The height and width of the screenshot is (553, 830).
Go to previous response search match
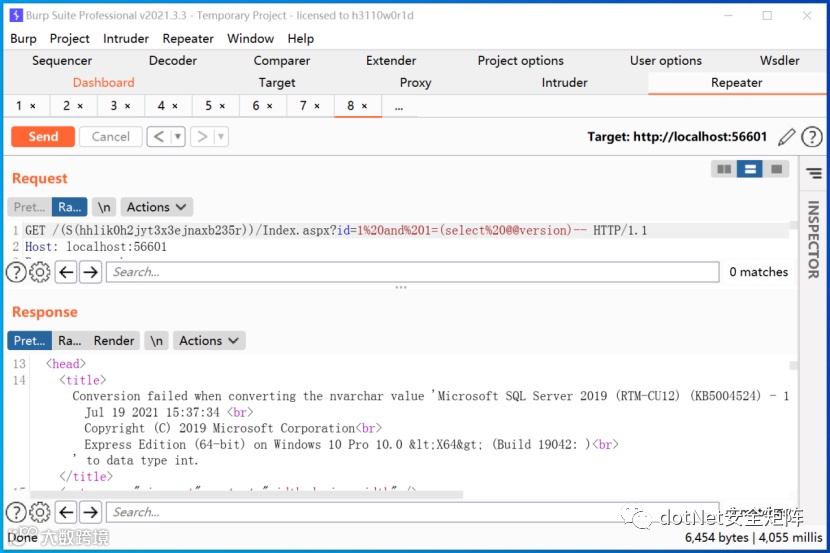point(66,512)
